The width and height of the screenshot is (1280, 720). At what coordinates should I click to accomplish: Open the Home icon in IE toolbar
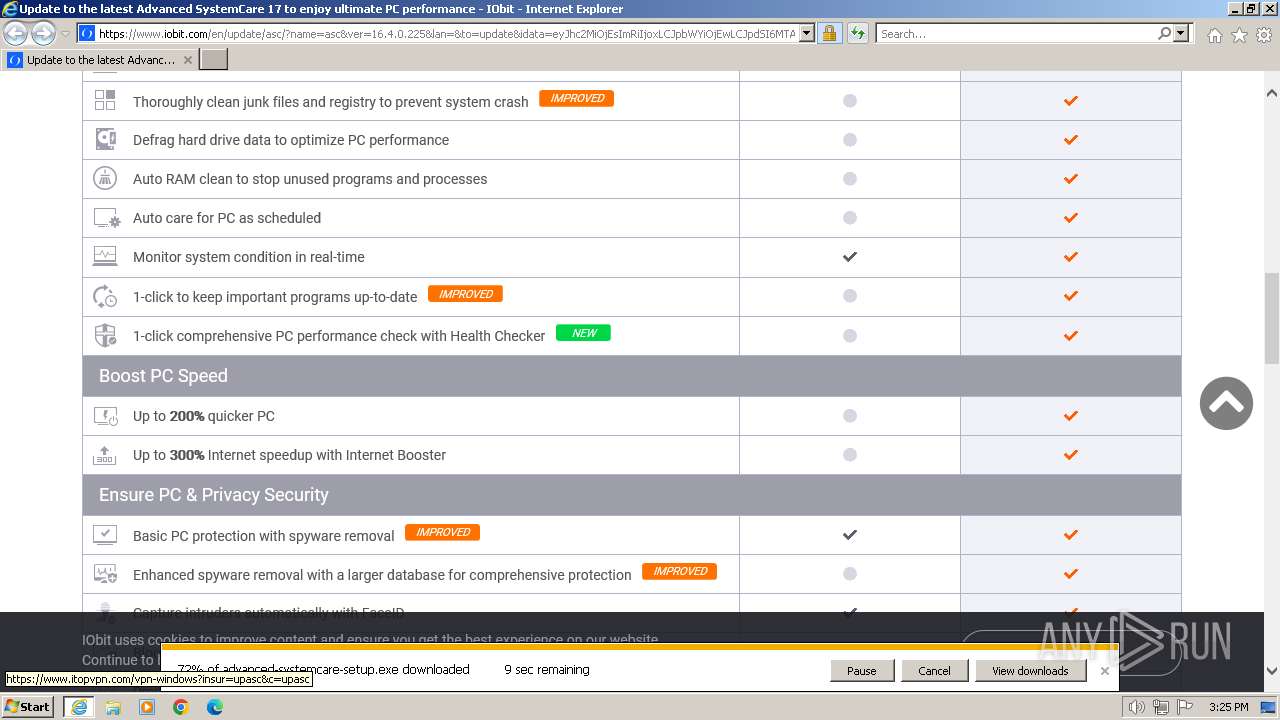click(x=1214, y=35)
